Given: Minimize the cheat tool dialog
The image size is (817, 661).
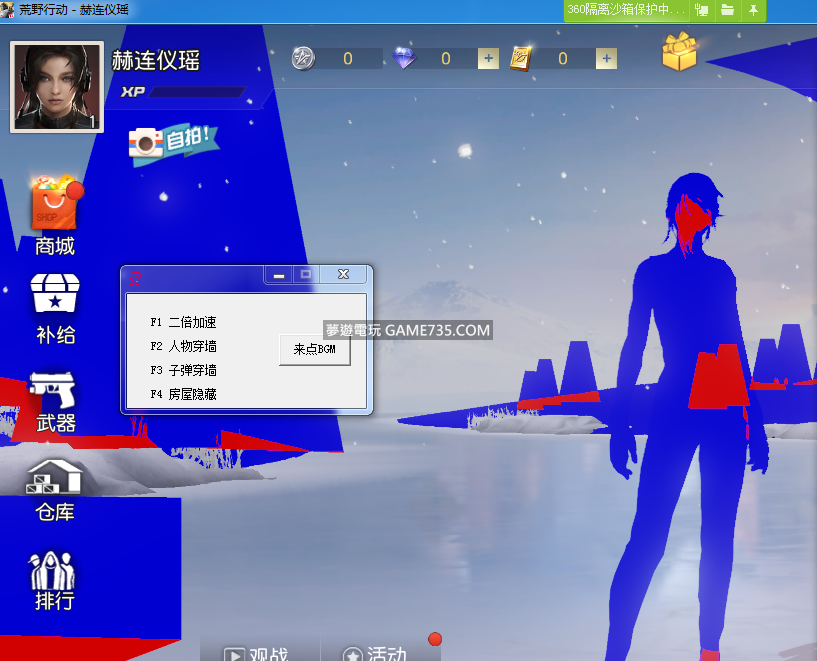Looking at the screenshot, I should [279, 275].
